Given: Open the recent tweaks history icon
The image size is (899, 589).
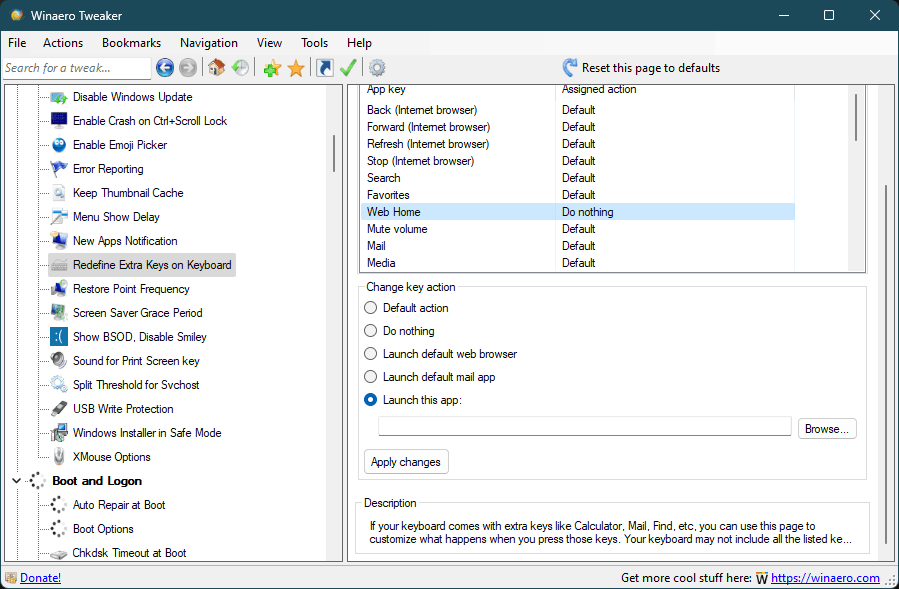Looking at the screenshot, I should pyautogui.click(x=240, y=68).
